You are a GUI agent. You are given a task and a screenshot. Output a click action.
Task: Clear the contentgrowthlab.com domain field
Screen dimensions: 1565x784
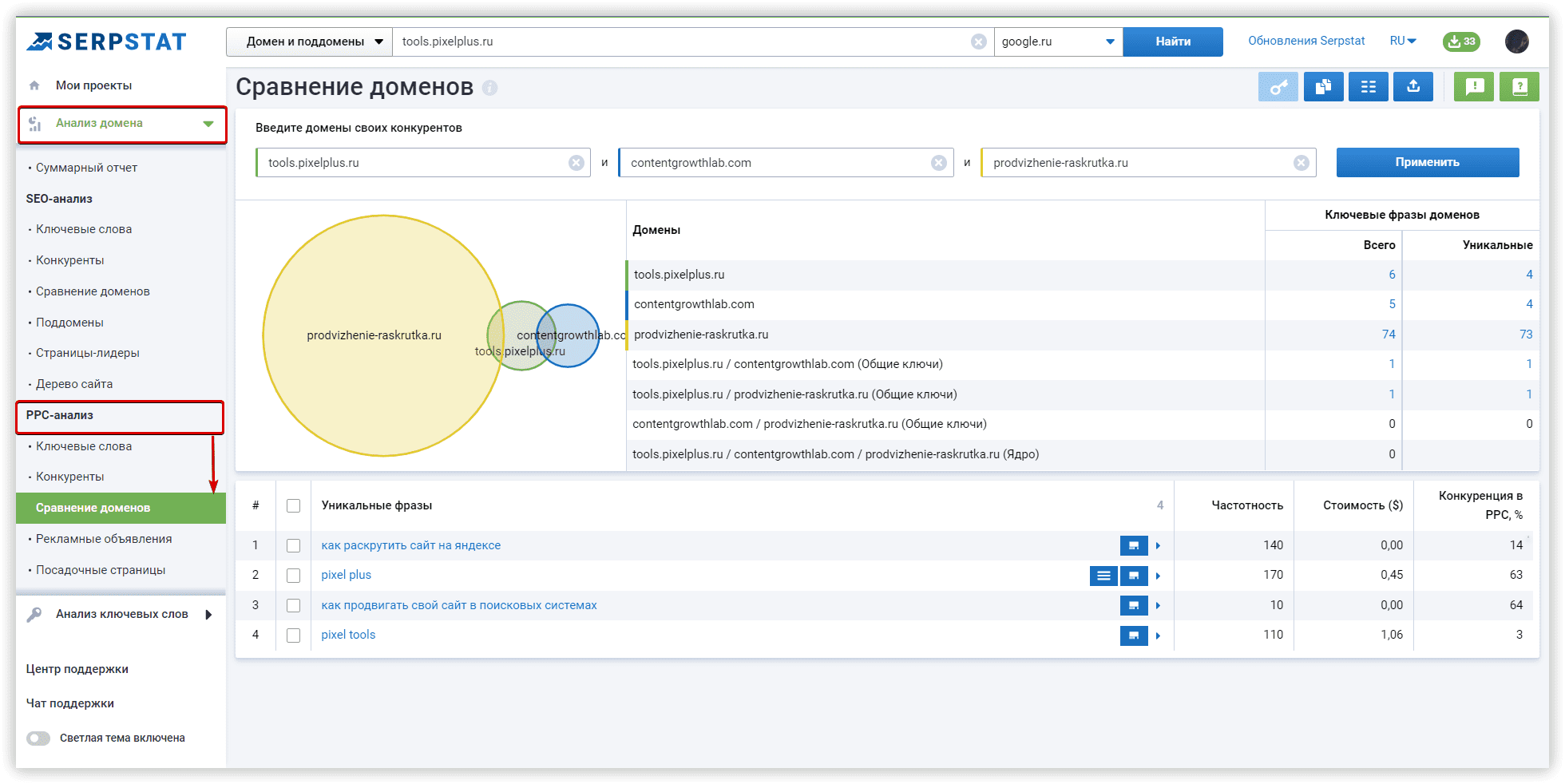point(938,163)
